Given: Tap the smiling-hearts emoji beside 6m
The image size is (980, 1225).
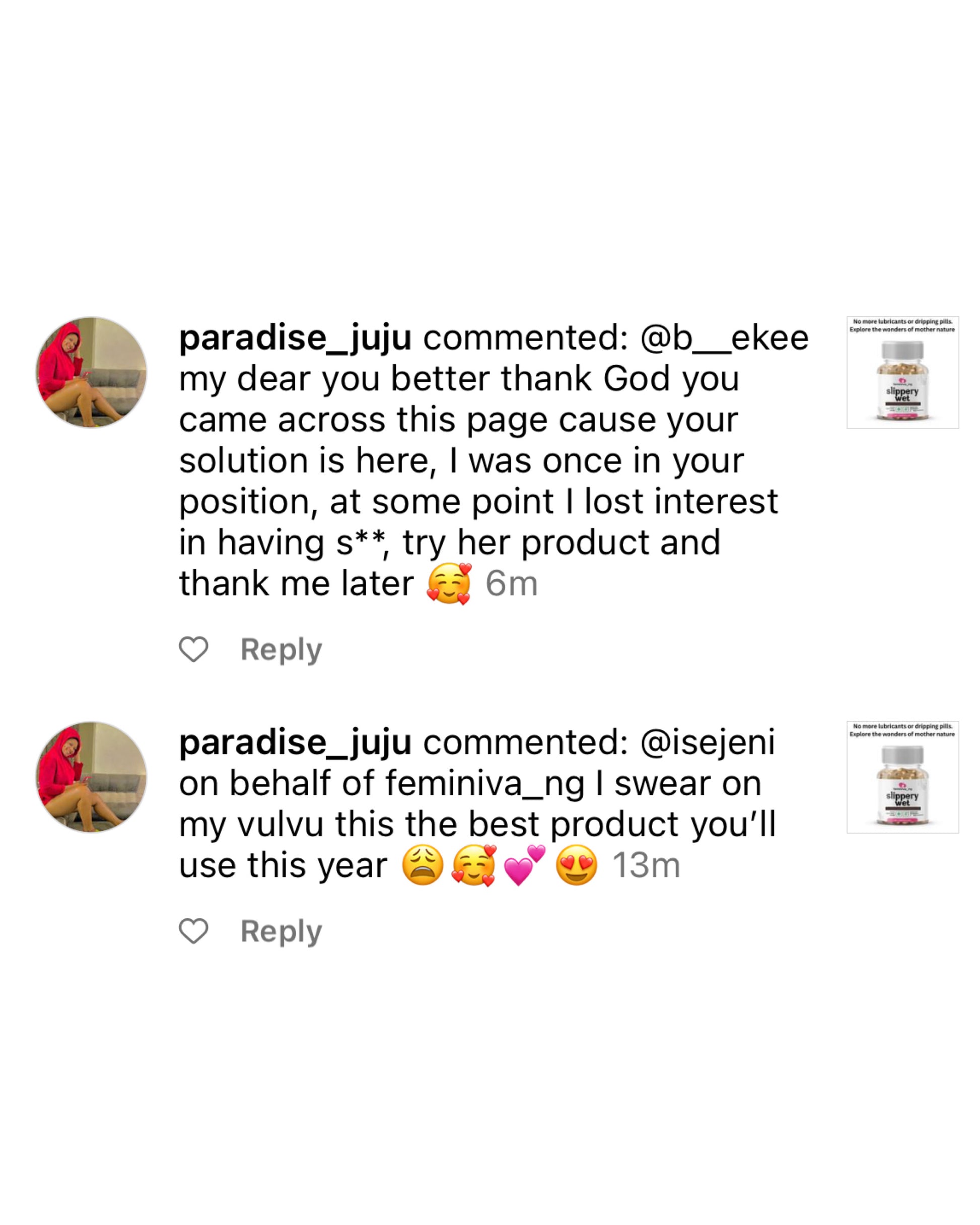Looking at the screenshot, I should [449, 583].
